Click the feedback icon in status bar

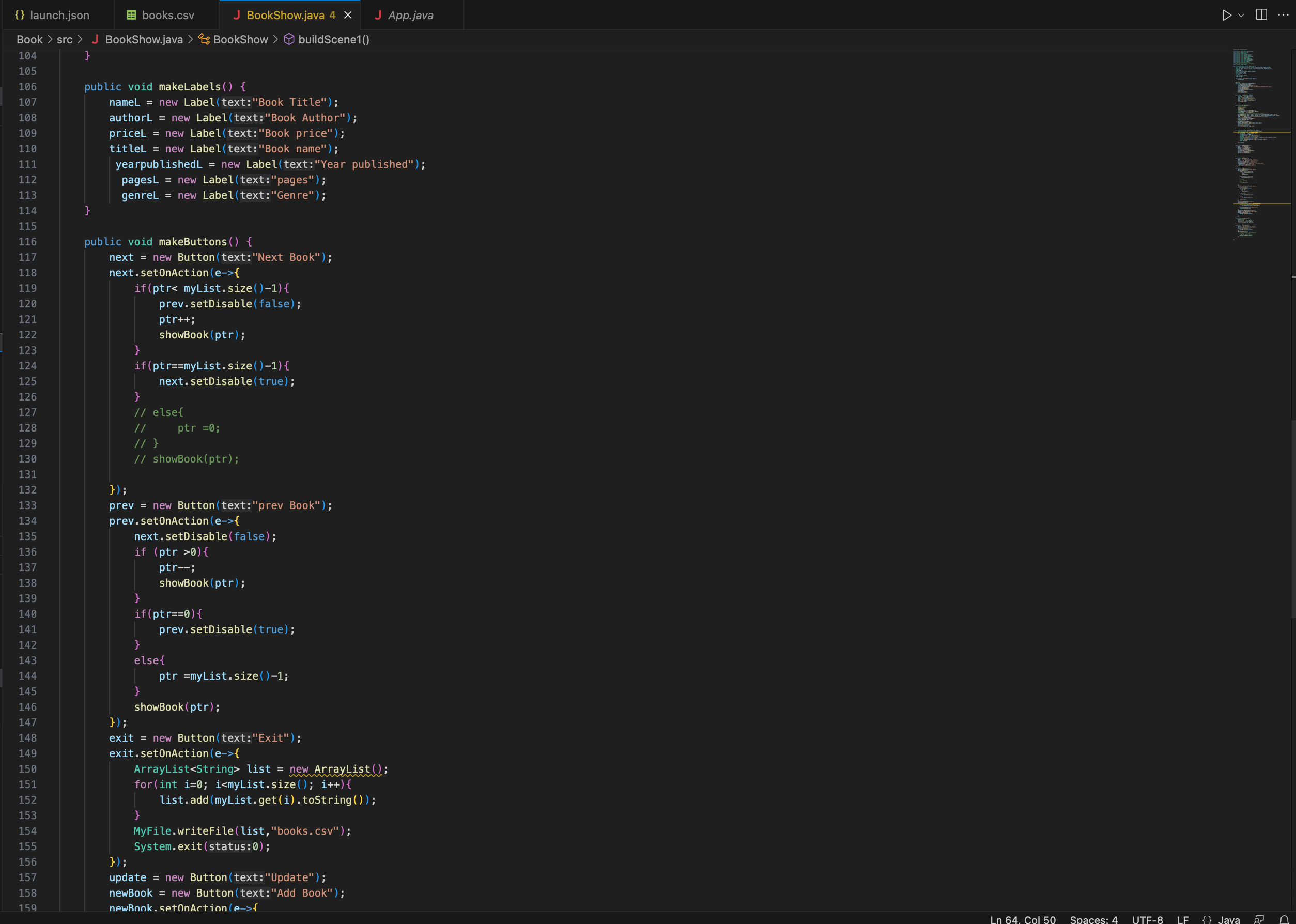[1259, 919]
